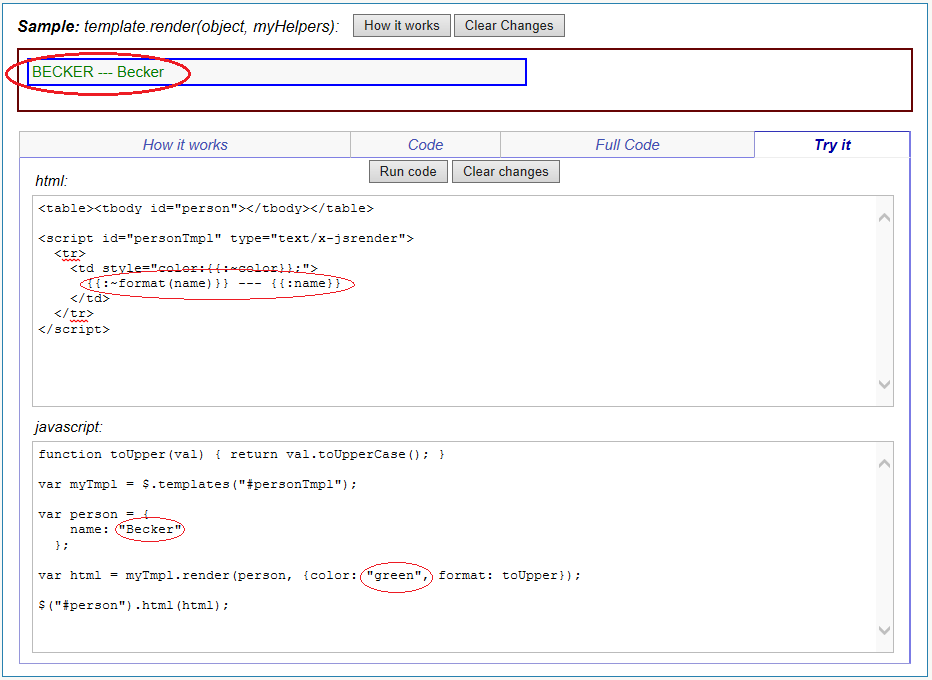The width and height of the screenshot is (932, 680).
Task: Open the Code tab
Action: coord(425,144)
